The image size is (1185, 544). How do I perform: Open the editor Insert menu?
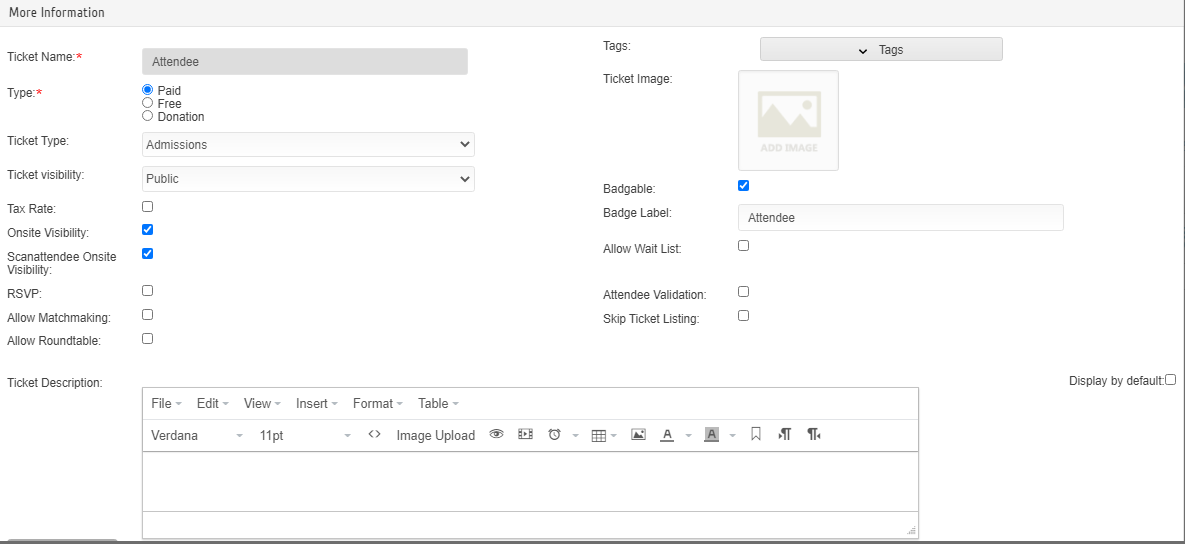tap(317, 403)
